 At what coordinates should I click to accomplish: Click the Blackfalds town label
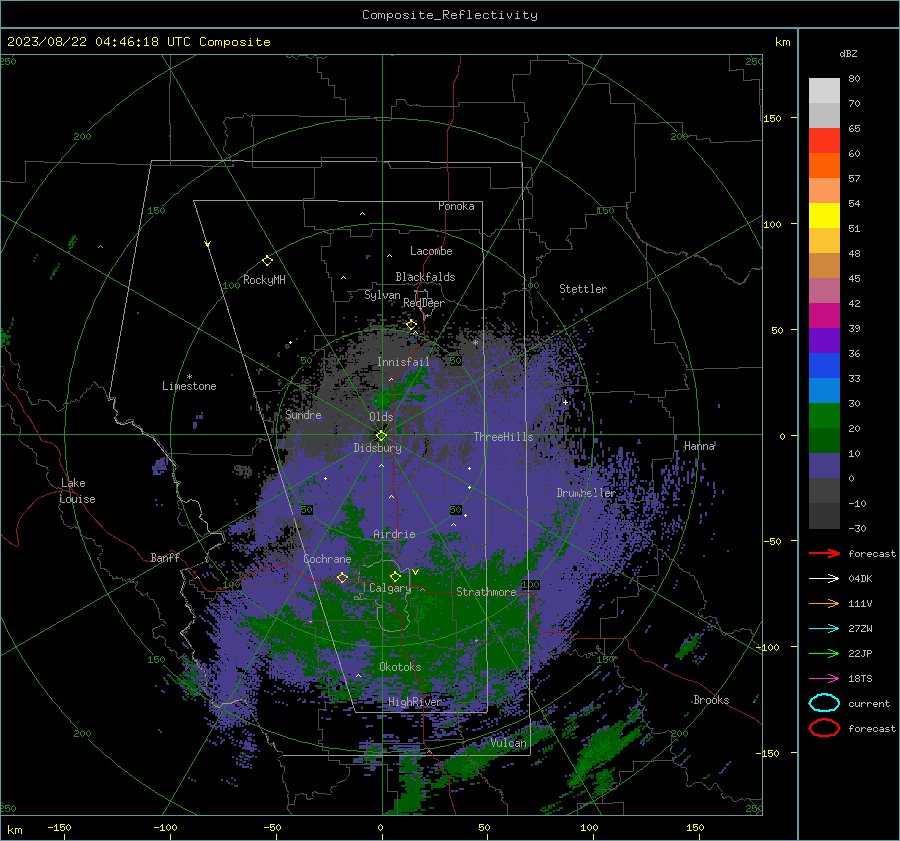(x=425, y=277)
